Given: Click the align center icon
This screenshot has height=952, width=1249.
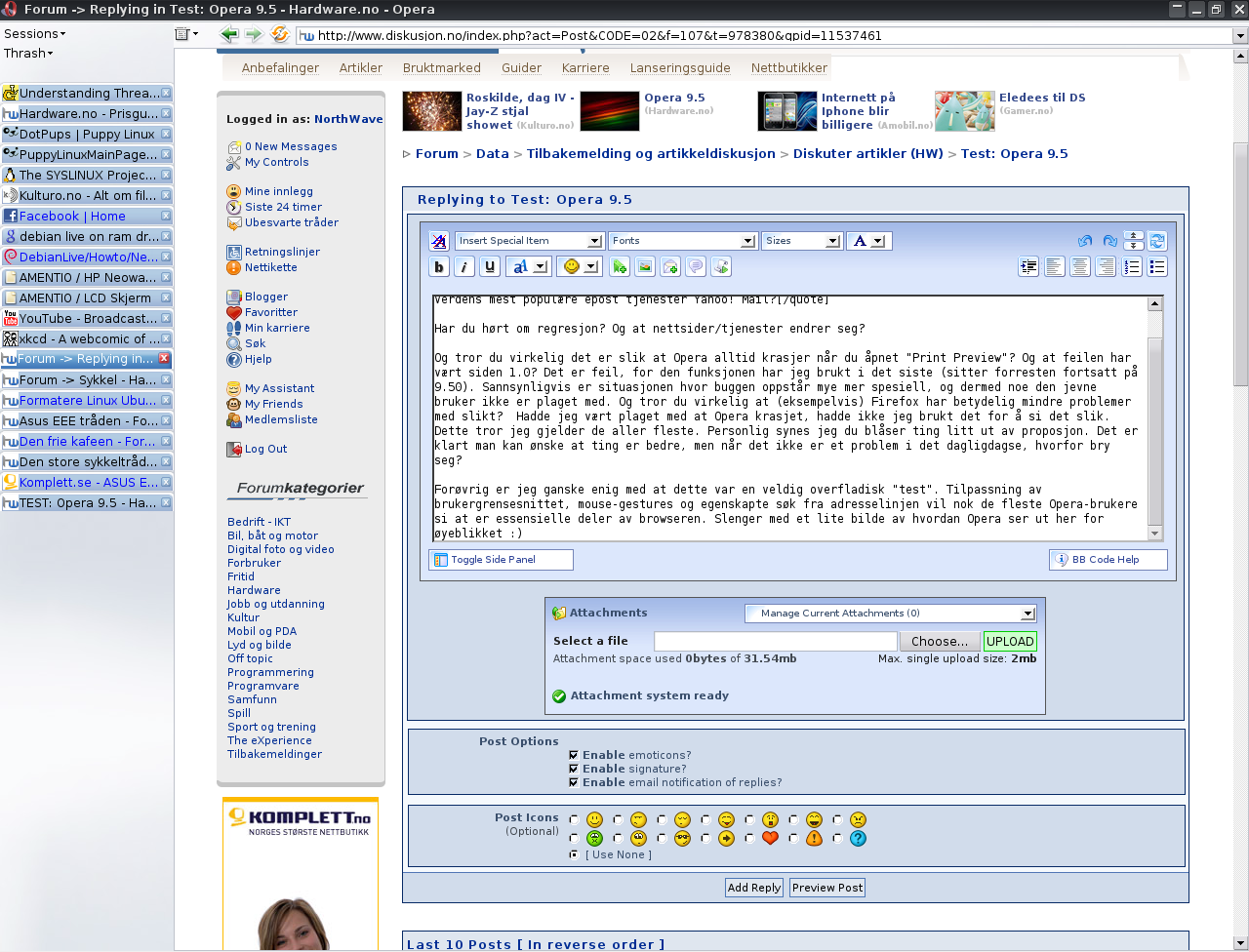Looking at the screenshot, I should pos(1080,266).
